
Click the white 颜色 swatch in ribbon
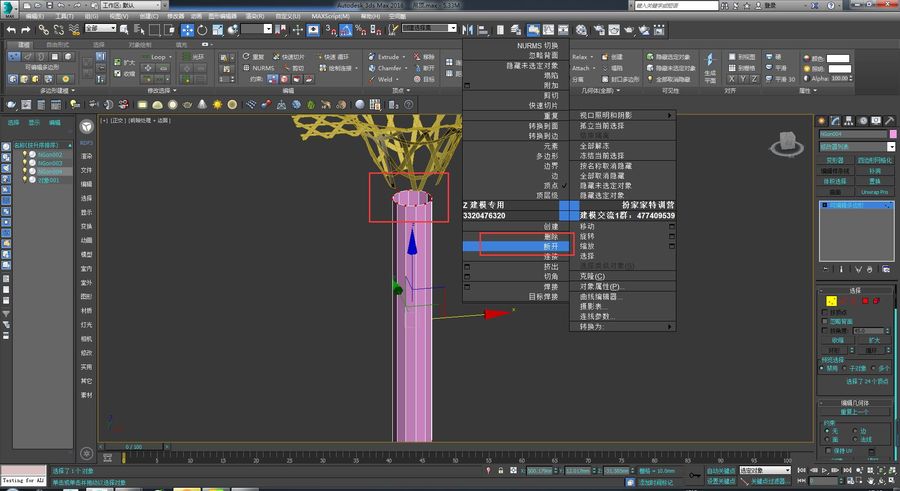(838, 58)
